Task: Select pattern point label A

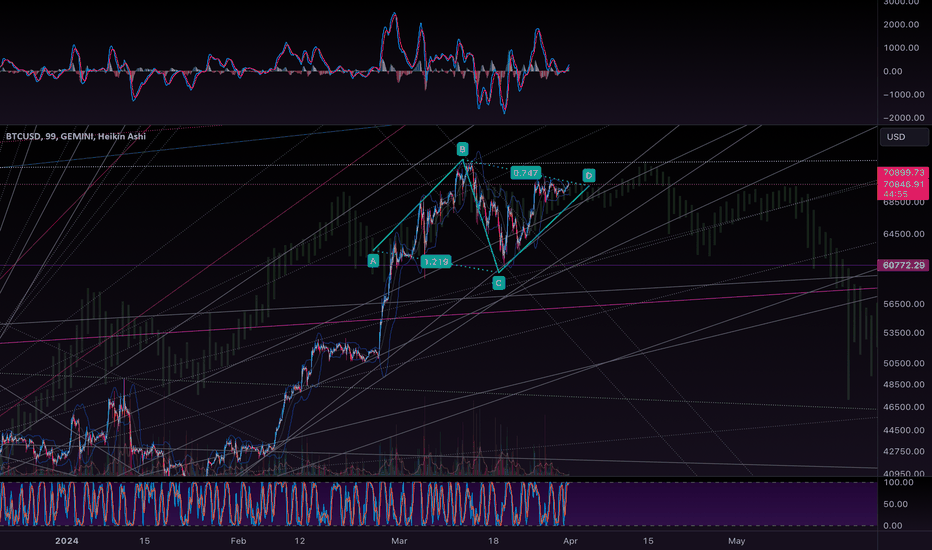Action: [x=373, y=260]
